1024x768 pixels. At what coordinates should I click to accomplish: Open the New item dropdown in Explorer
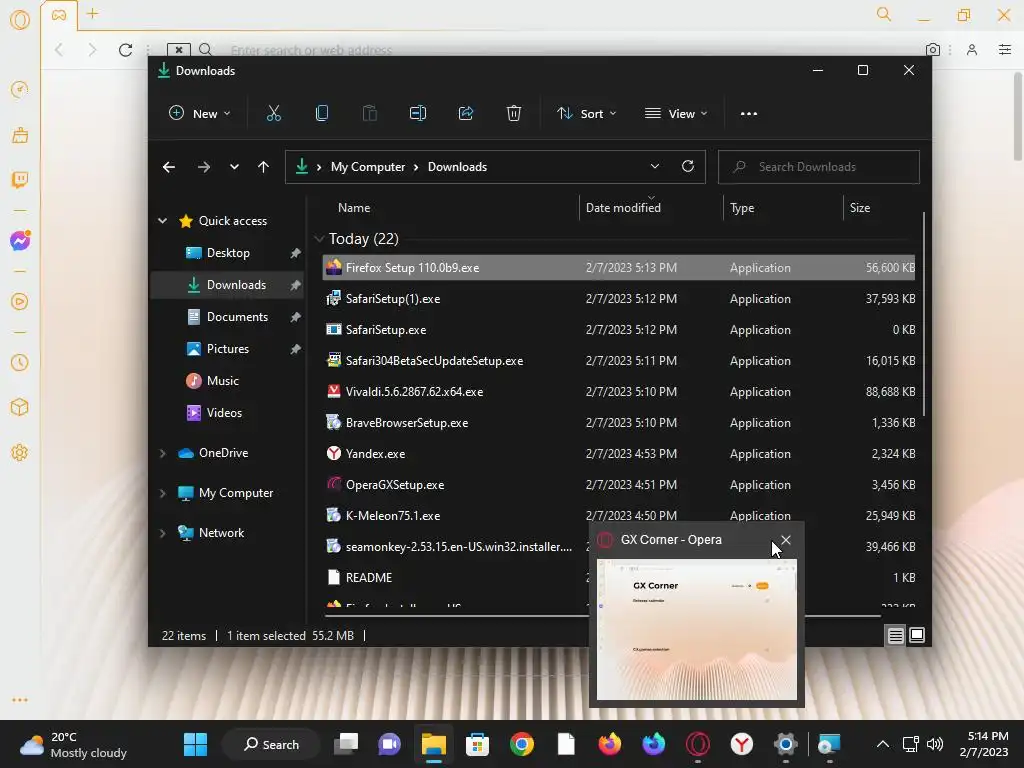tap(200, 114)
